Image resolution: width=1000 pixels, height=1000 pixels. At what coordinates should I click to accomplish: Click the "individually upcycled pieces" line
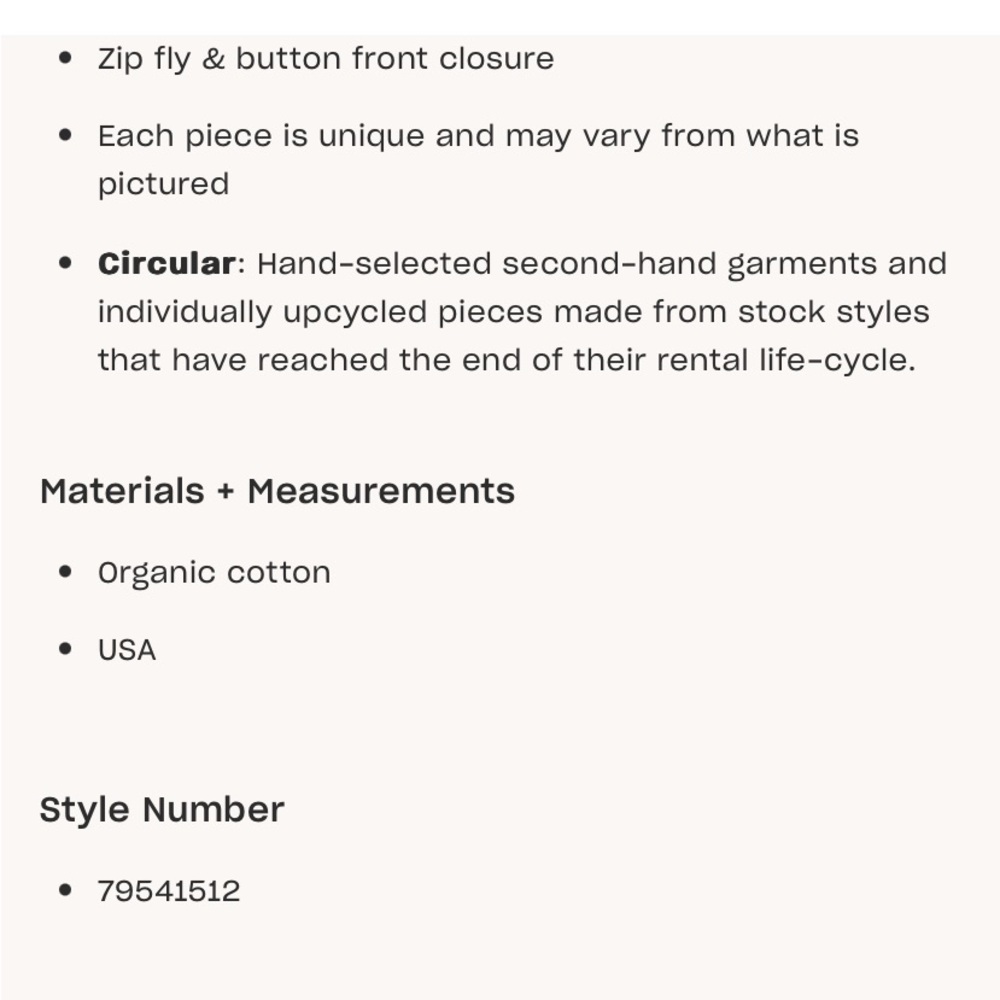pos(513,312)
